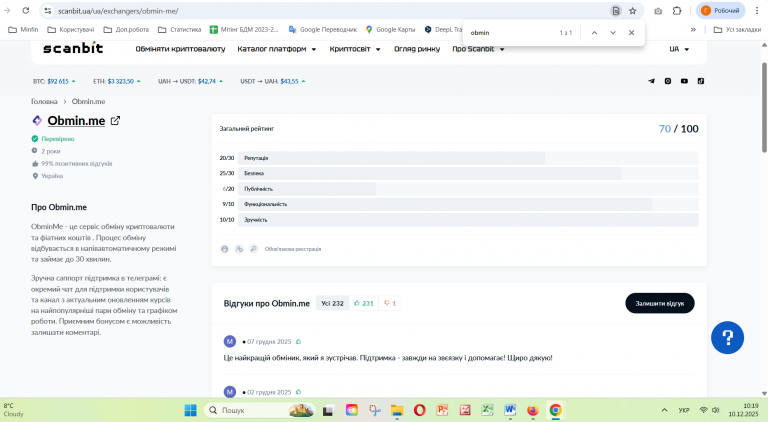
Task: Open File Explorer from the taskbar
Action: tap(397, 410)
